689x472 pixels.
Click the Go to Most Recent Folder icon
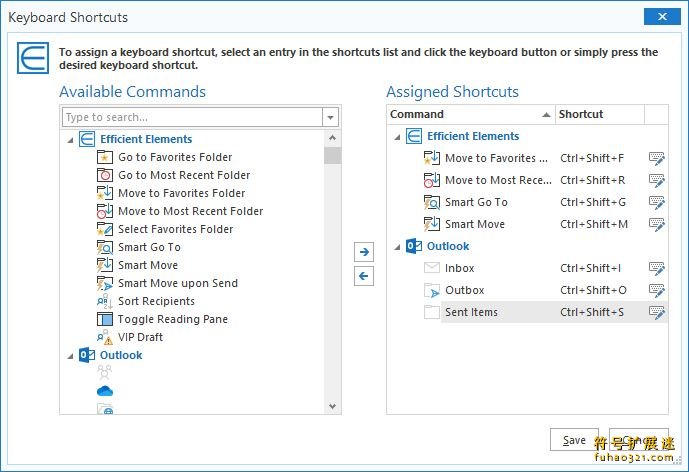(x=105, y=175)
